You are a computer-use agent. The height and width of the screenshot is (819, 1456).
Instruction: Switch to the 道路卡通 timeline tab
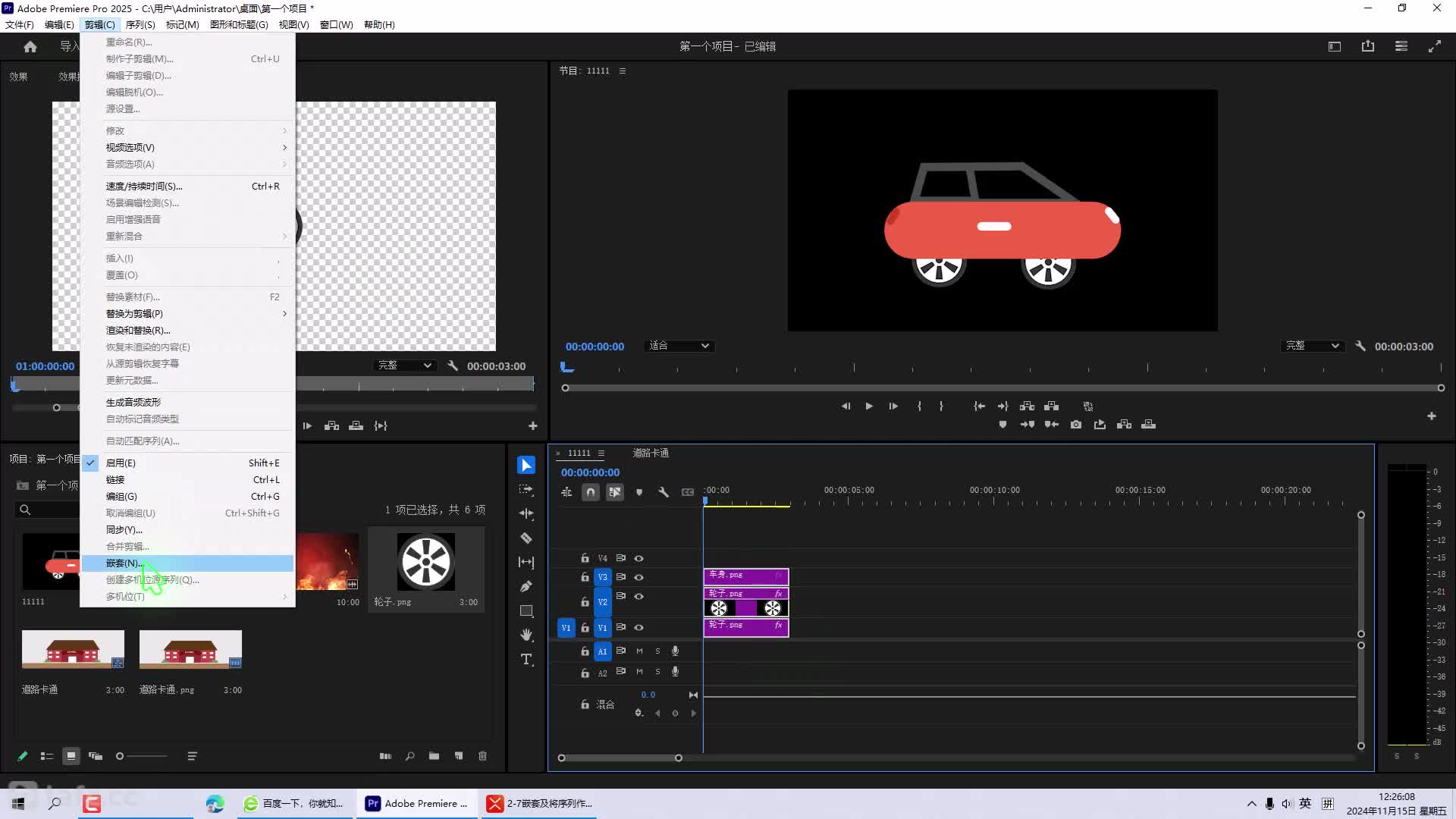pyautogui.click(x=651, y=453)
